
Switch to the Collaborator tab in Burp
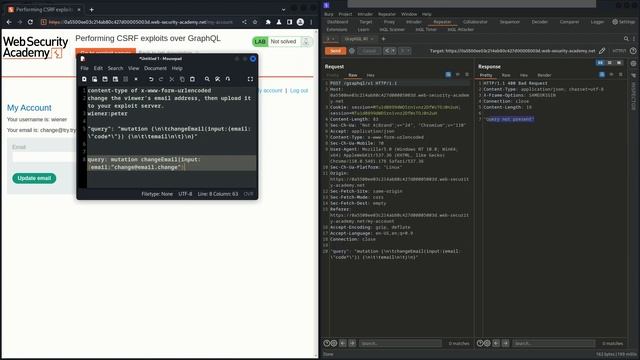[x=475, y=22]
